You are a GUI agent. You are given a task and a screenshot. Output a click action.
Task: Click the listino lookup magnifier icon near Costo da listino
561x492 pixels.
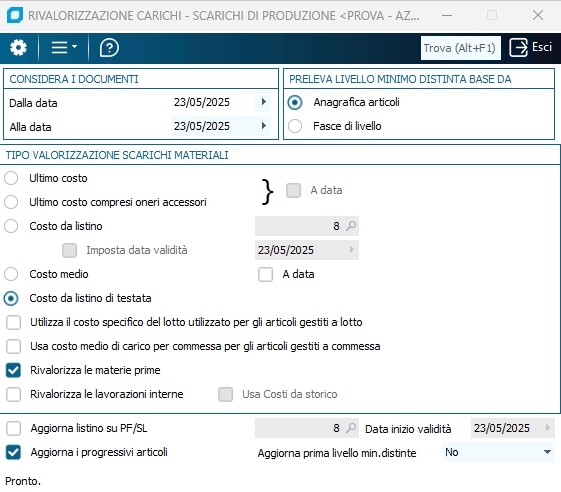click(x=351, y=226)
